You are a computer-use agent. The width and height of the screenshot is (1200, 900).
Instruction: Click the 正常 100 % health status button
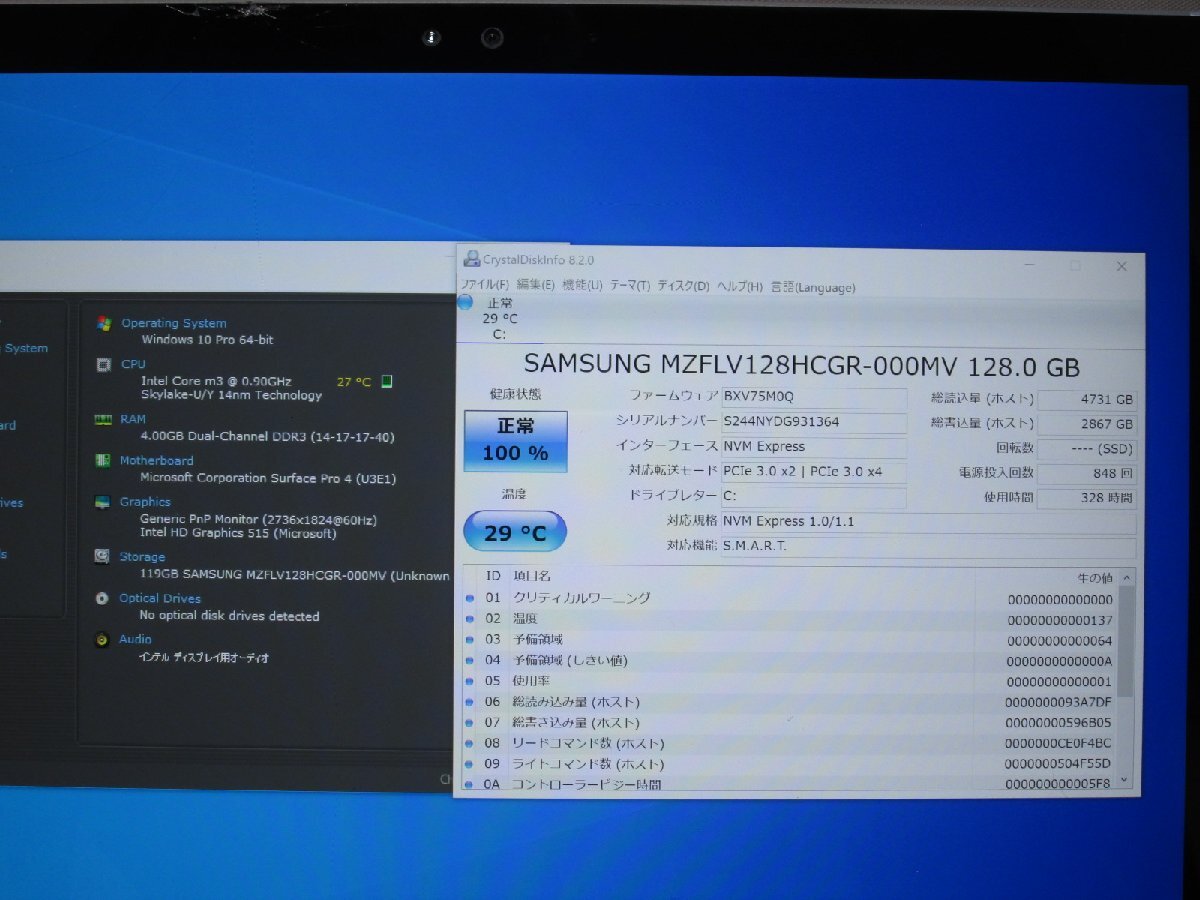click(515, 440)
